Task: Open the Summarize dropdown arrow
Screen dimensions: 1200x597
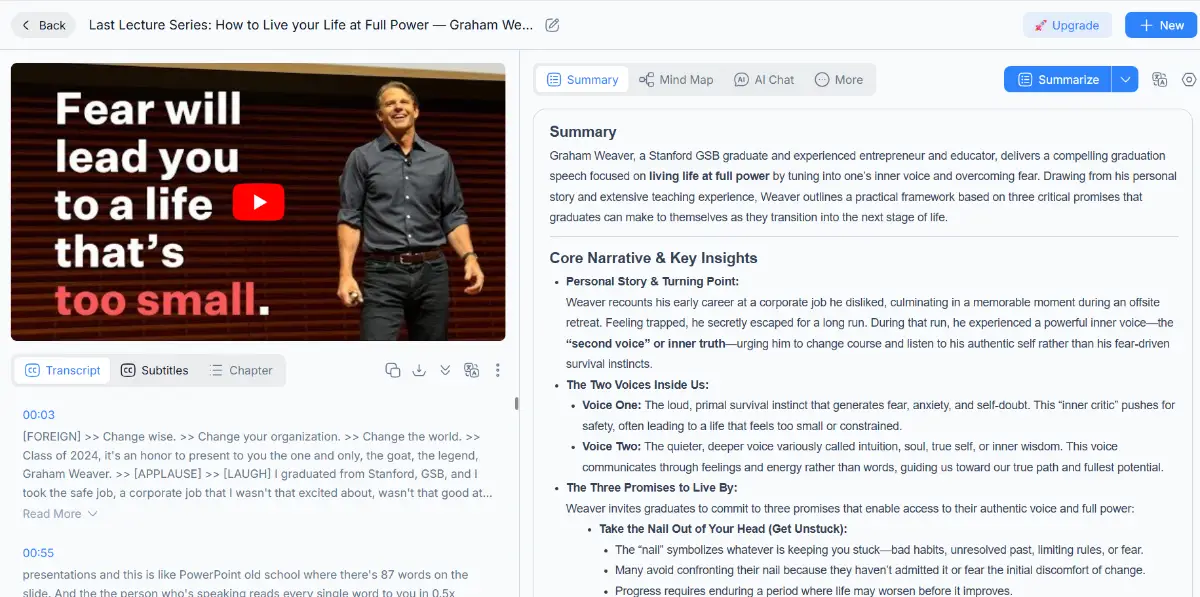Action: pyautogui.click(x=1125, y=80)
